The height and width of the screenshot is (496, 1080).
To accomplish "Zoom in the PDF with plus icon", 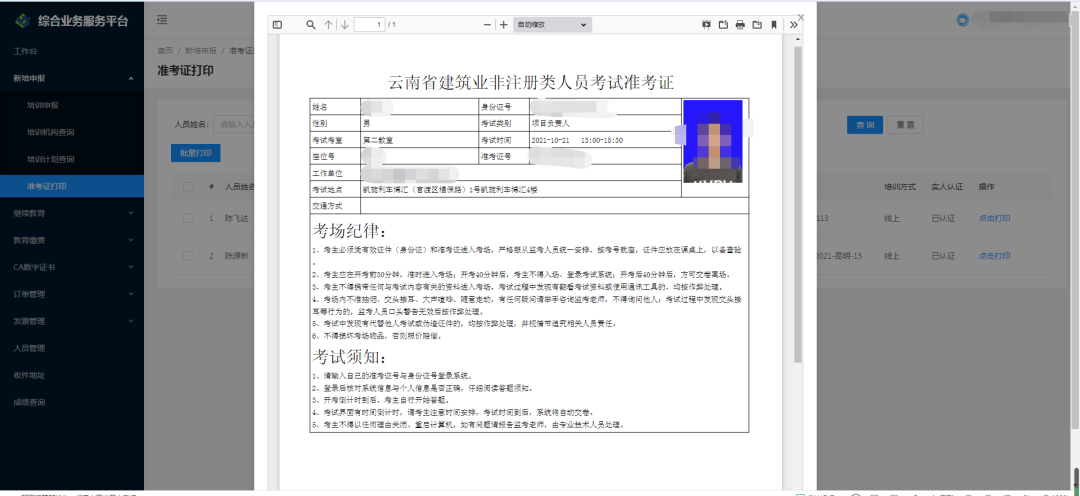I will tap(503, 24).
